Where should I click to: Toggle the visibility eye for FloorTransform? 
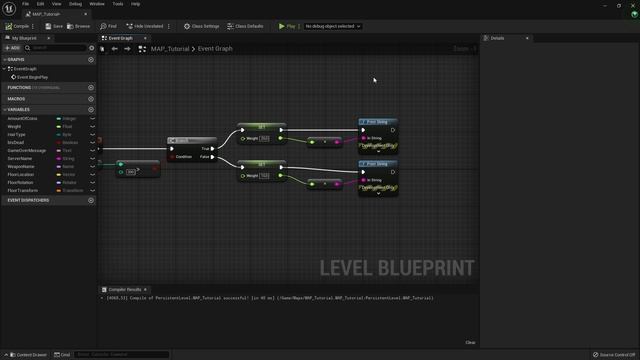point(92,191)
